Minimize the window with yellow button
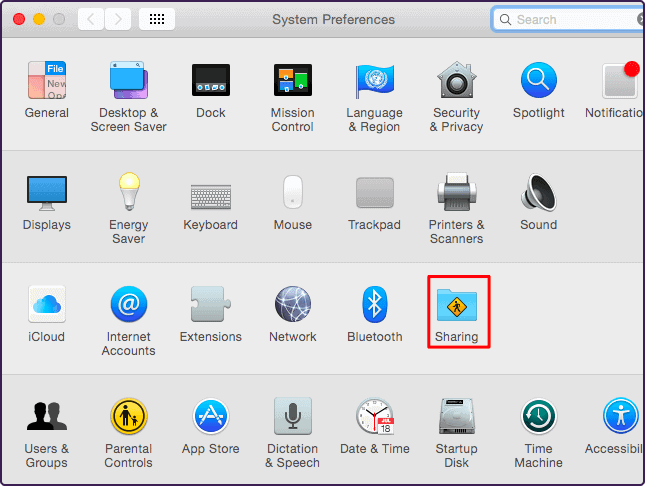The image size is (645, 486). coord(39,19)
